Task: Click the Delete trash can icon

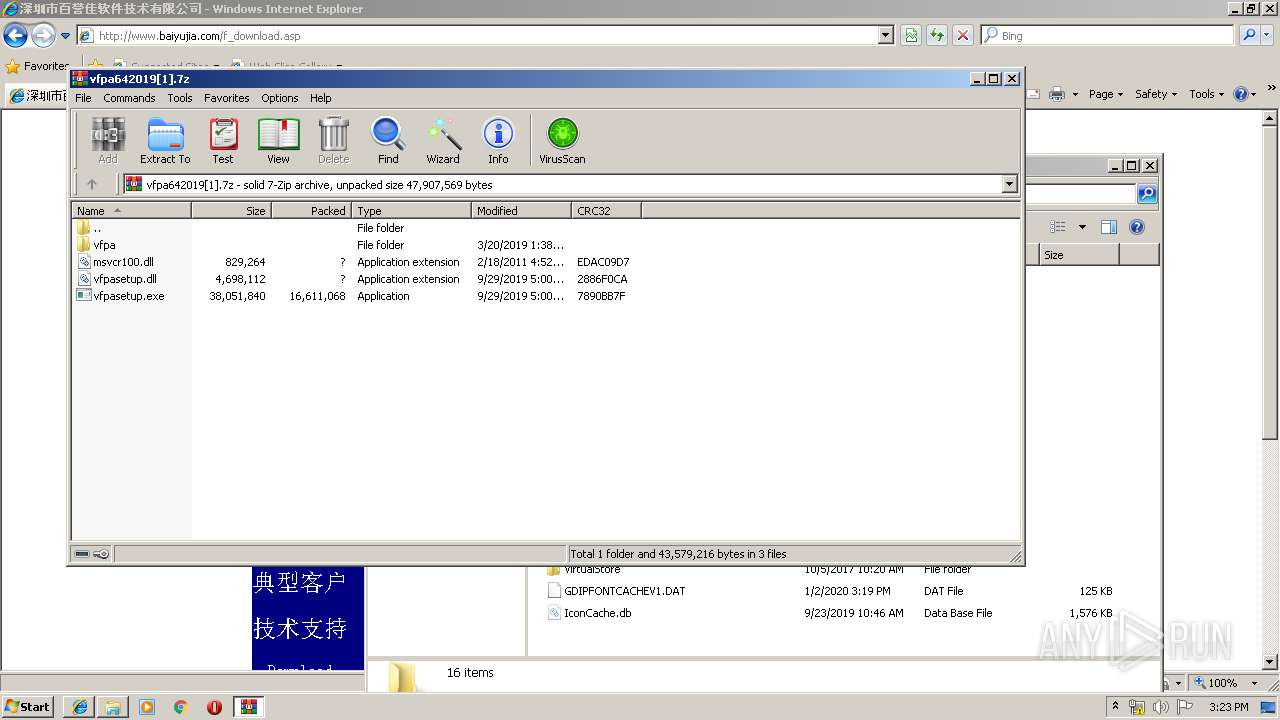Action: [333, 140]
